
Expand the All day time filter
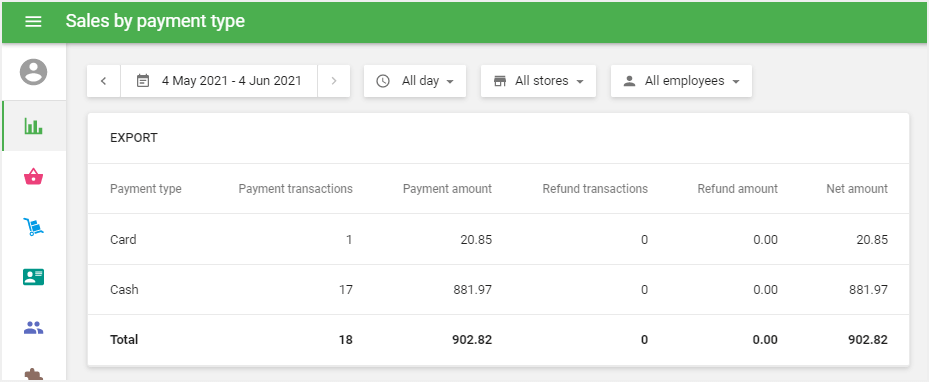coord(415,81)
